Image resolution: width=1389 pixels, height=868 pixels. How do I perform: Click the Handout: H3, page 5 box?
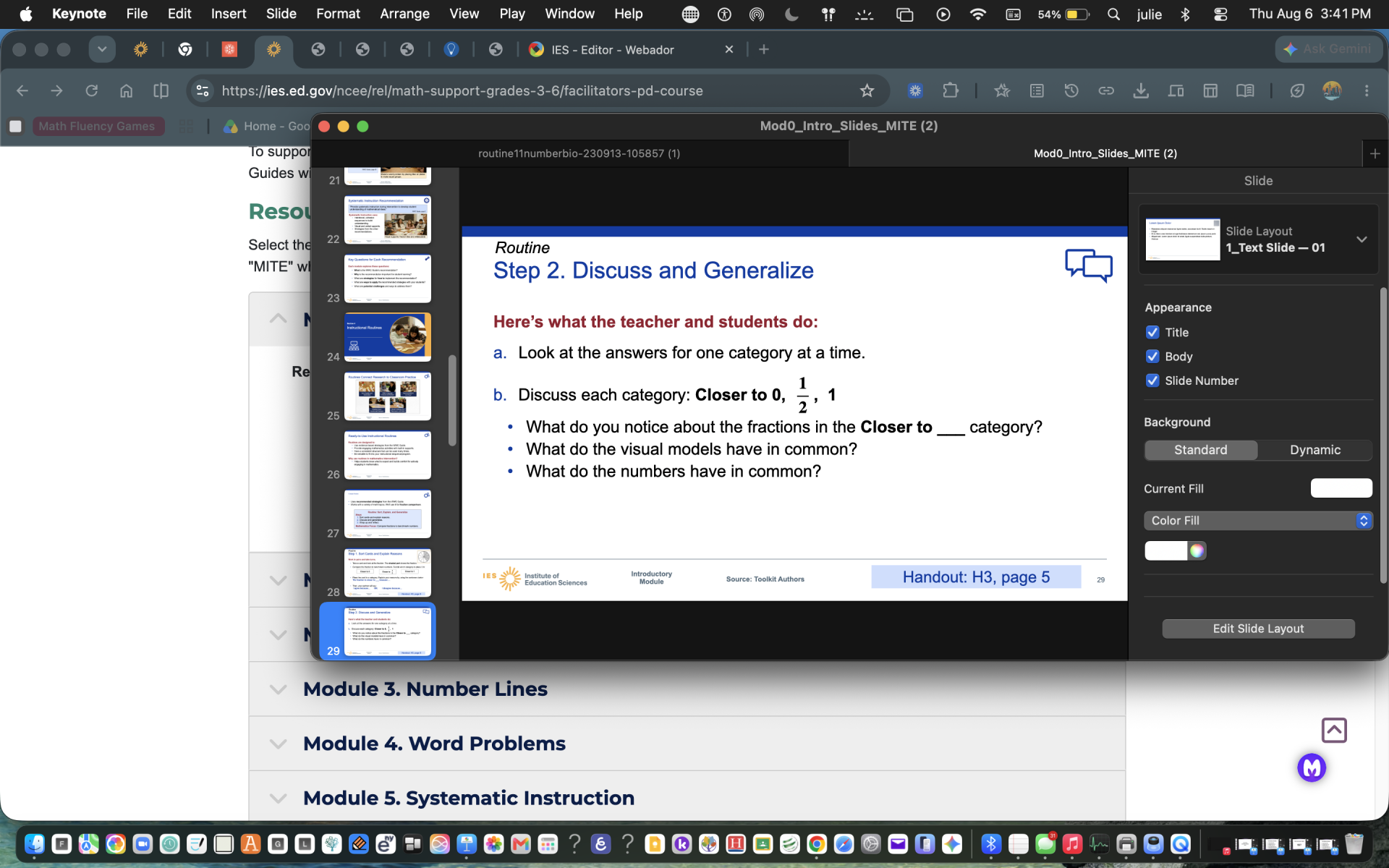(x=976, y=576)
